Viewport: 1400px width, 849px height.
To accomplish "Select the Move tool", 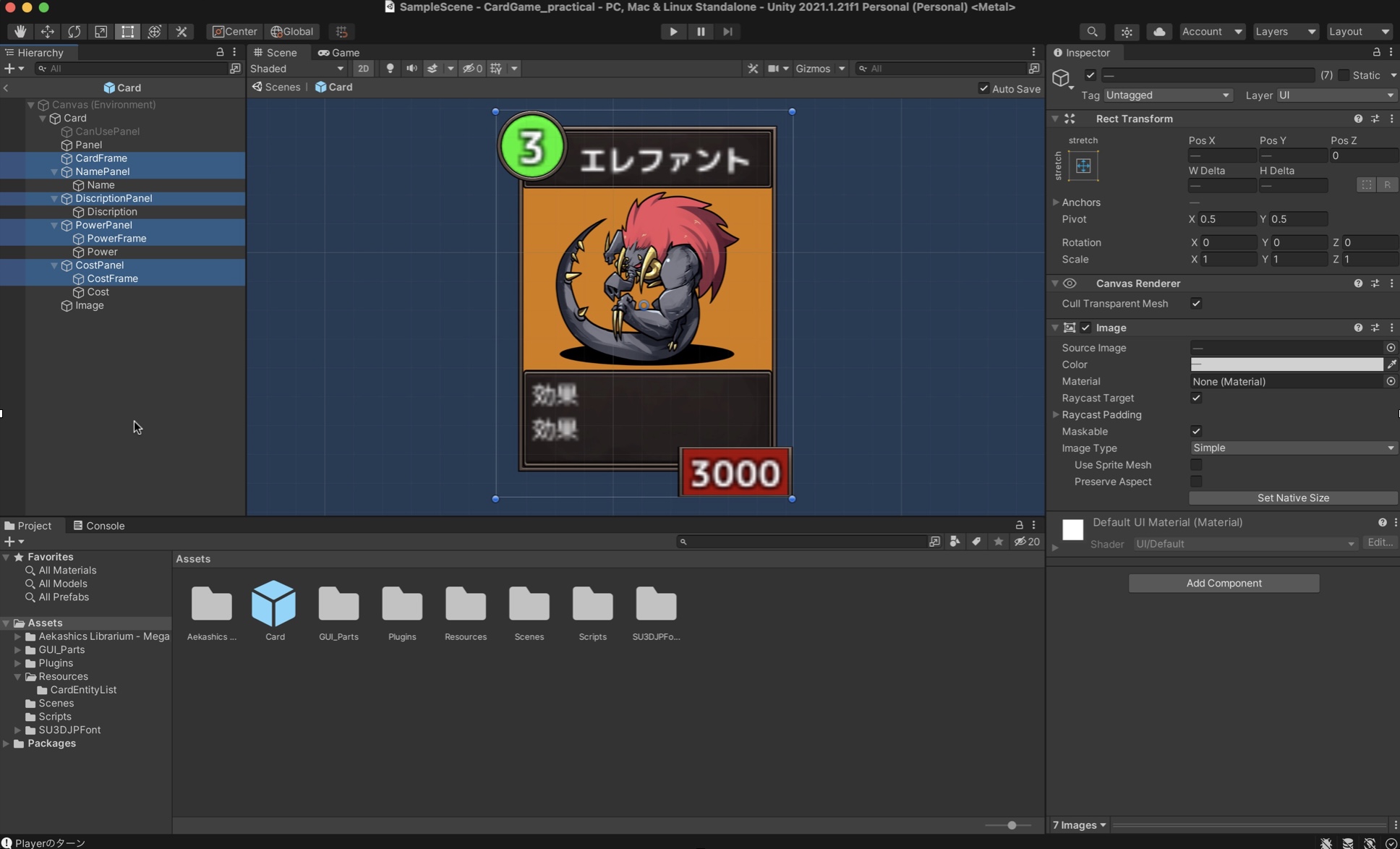I will tap(47, 31).
